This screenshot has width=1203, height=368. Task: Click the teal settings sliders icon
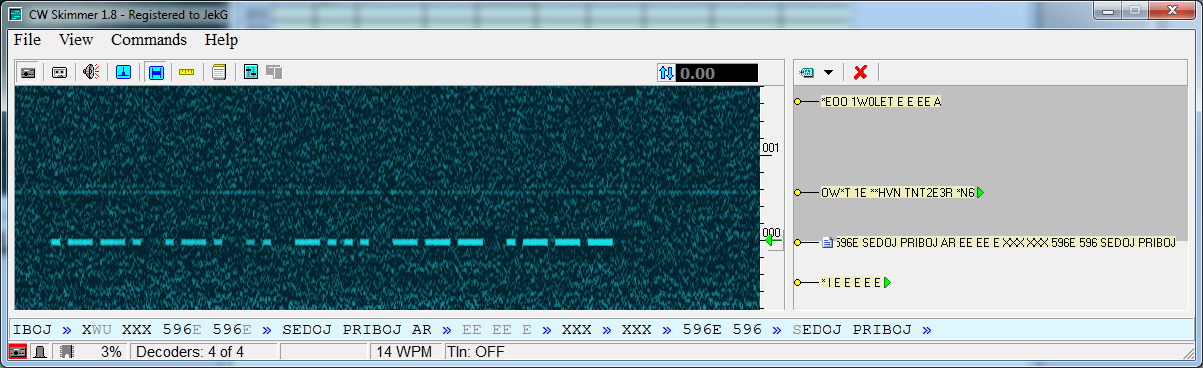(x=251, y=72)
